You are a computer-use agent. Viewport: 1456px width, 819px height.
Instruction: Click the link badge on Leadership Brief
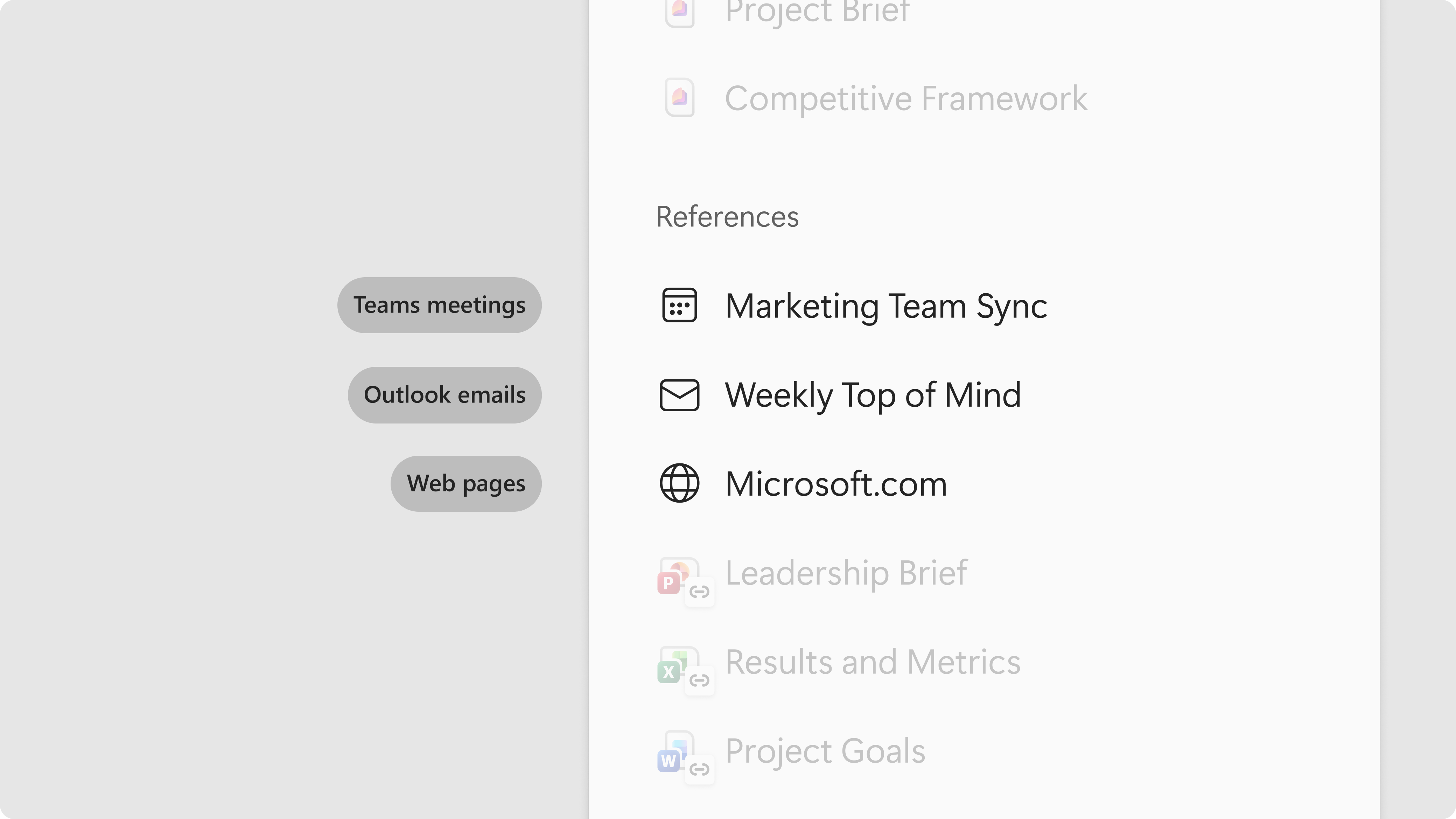(700, 592)
